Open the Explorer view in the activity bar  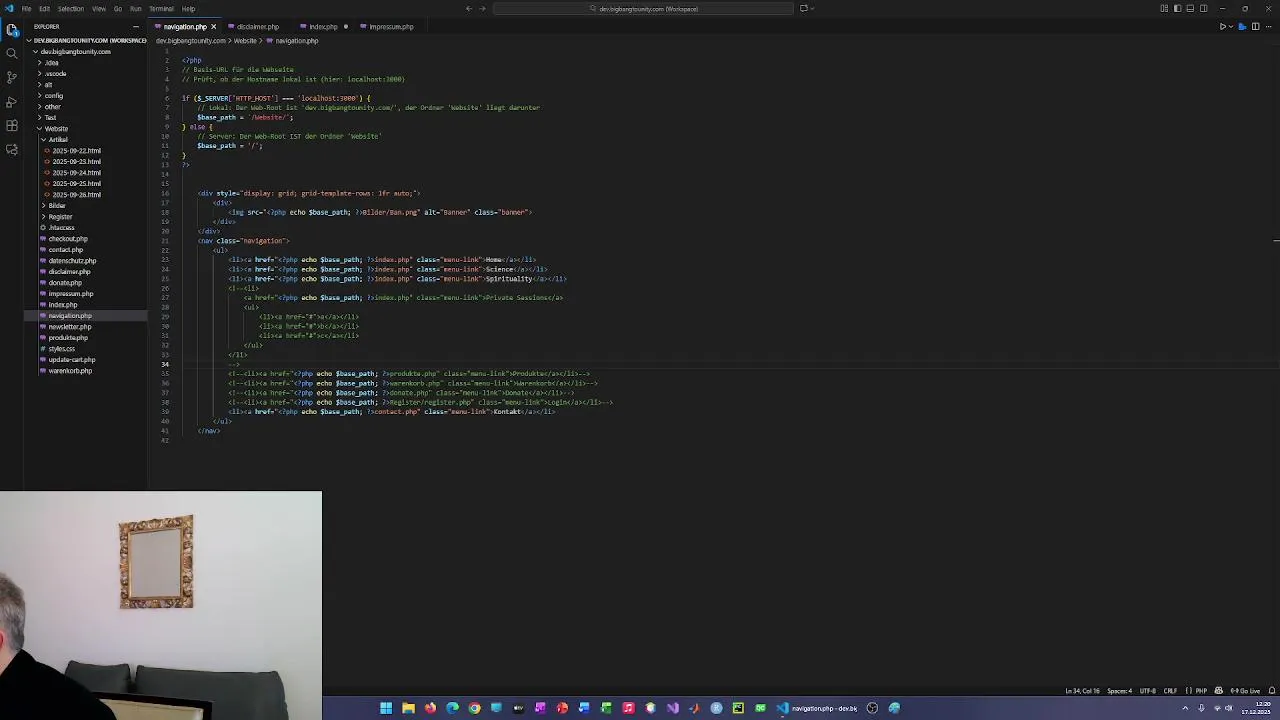tap(12, 30)
